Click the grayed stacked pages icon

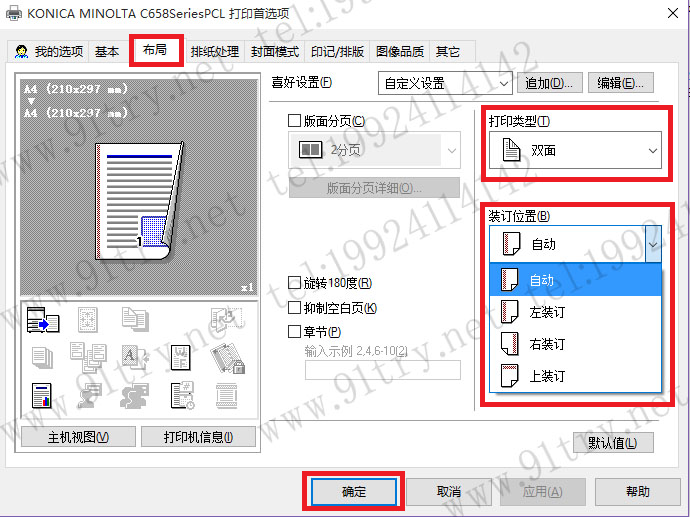click(43, 358)
